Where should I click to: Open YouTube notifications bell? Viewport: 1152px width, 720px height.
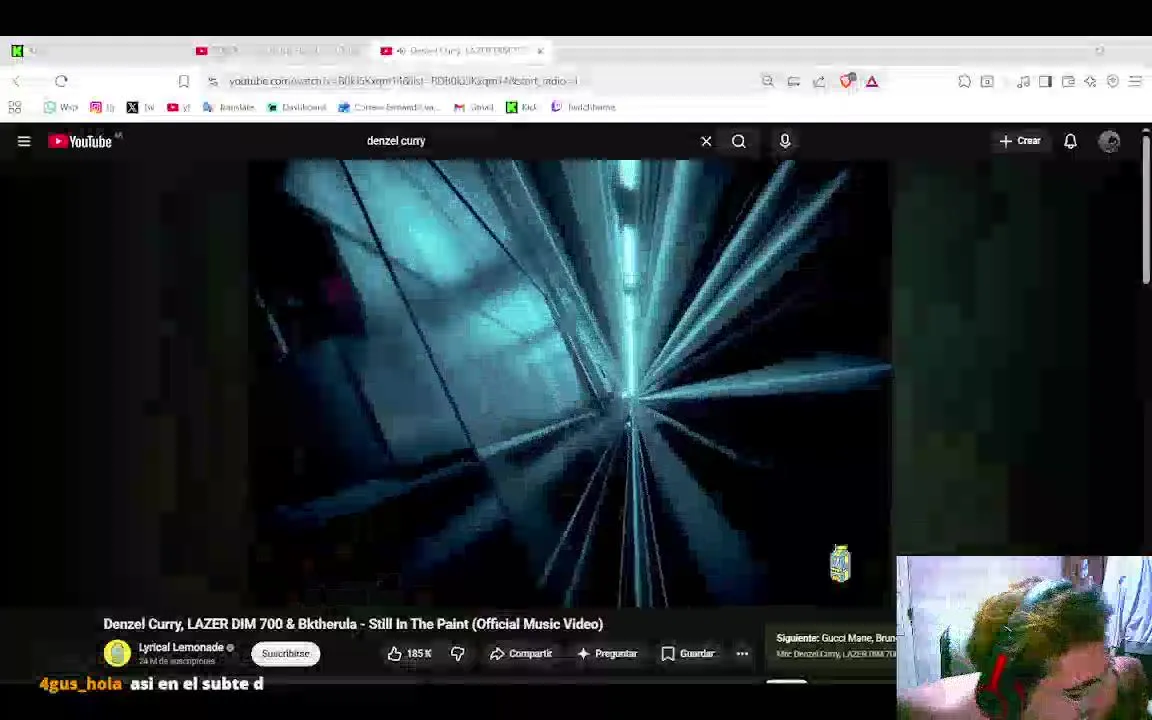(x=1070, y=141)
